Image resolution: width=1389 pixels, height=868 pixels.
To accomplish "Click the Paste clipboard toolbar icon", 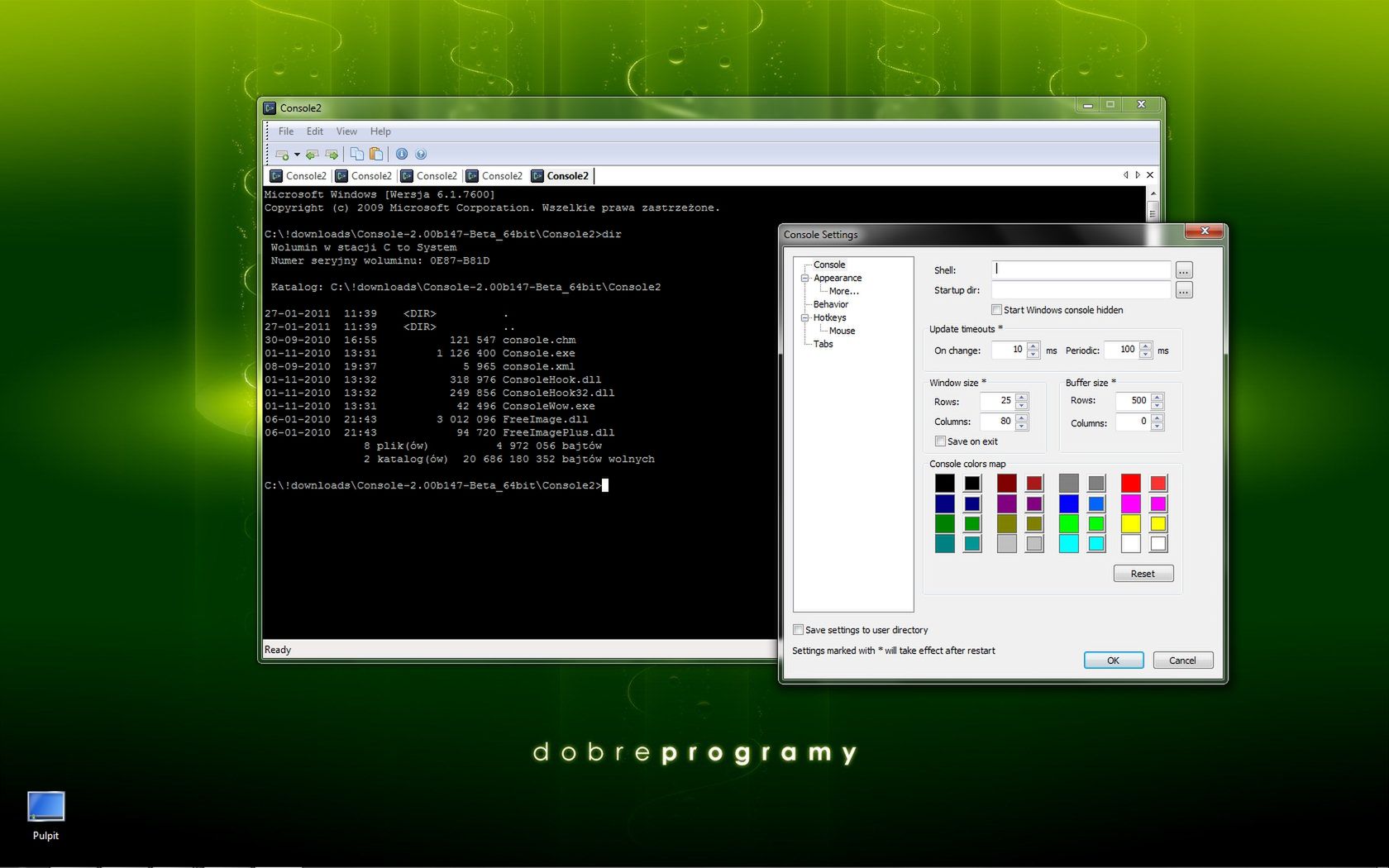I will (376, 154).
